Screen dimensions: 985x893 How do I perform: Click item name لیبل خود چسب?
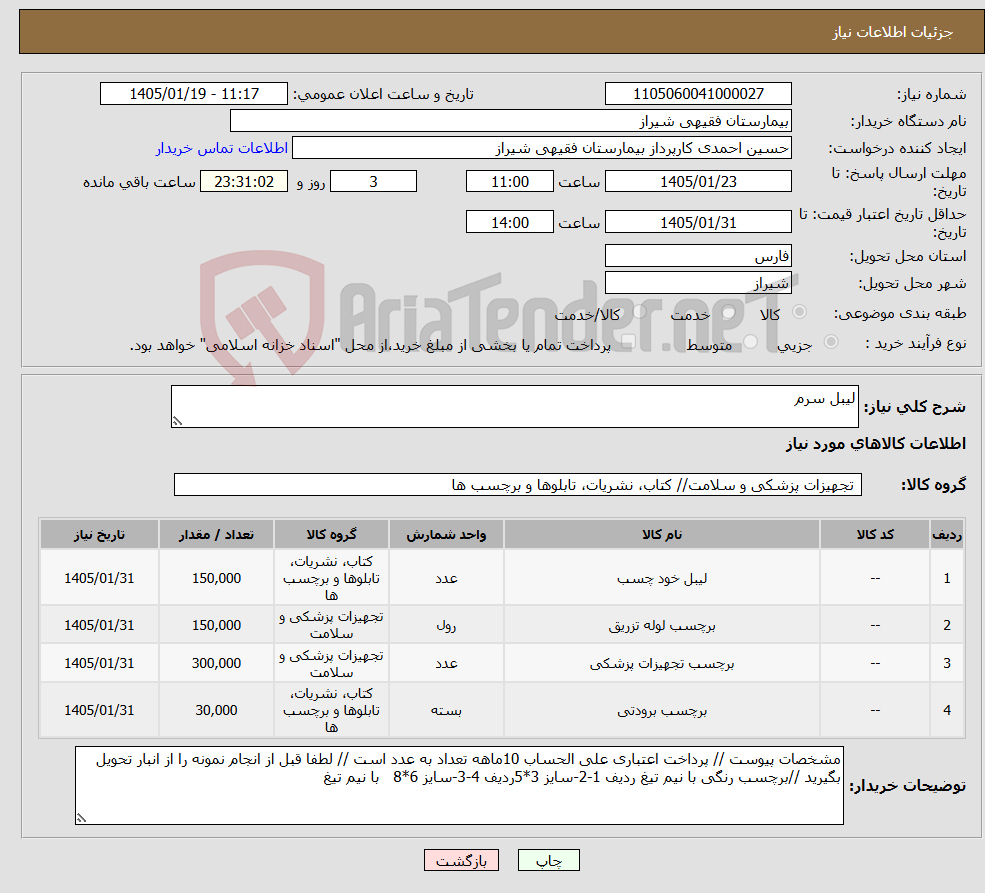pos(661,578)
